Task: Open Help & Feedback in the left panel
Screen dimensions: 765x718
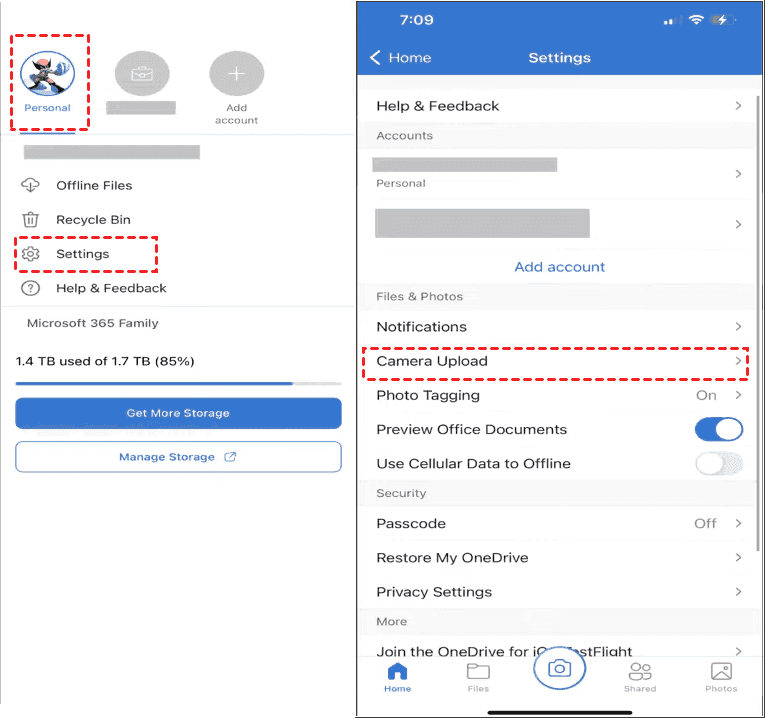Action: point(111,288)
